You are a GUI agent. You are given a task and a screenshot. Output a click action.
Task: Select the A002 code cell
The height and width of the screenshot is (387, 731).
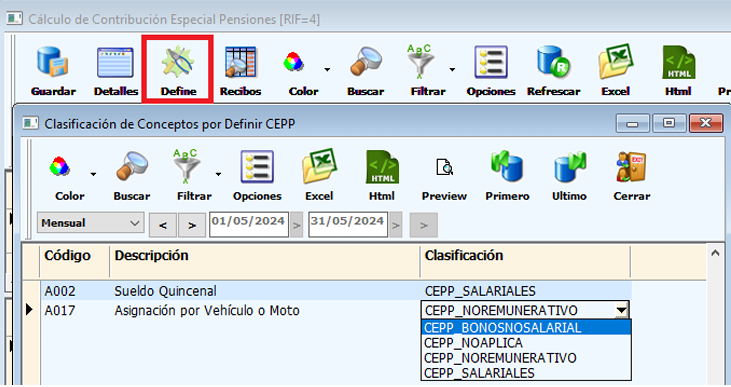pos(75,291)
